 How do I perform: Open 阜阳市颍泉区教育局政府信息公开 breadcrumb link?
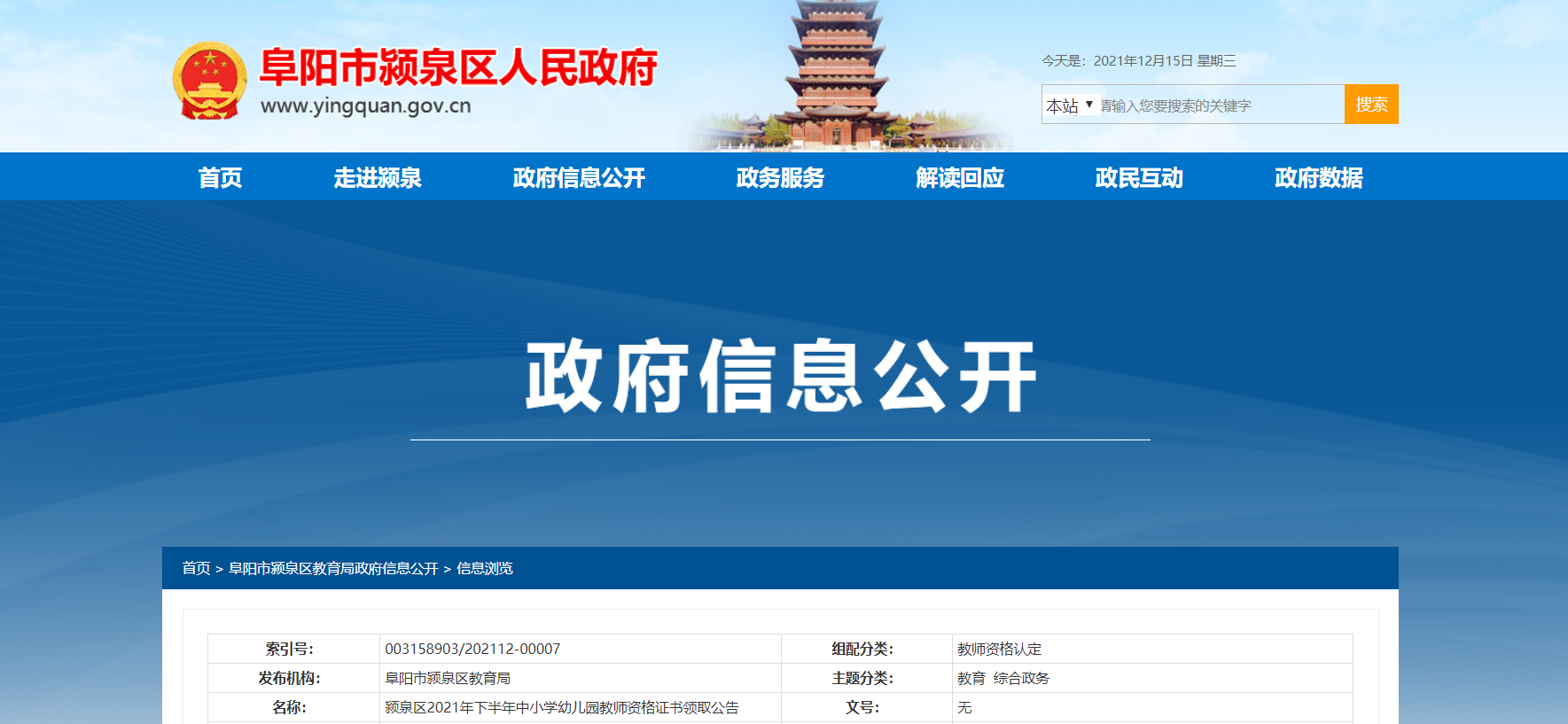point(333,568)
